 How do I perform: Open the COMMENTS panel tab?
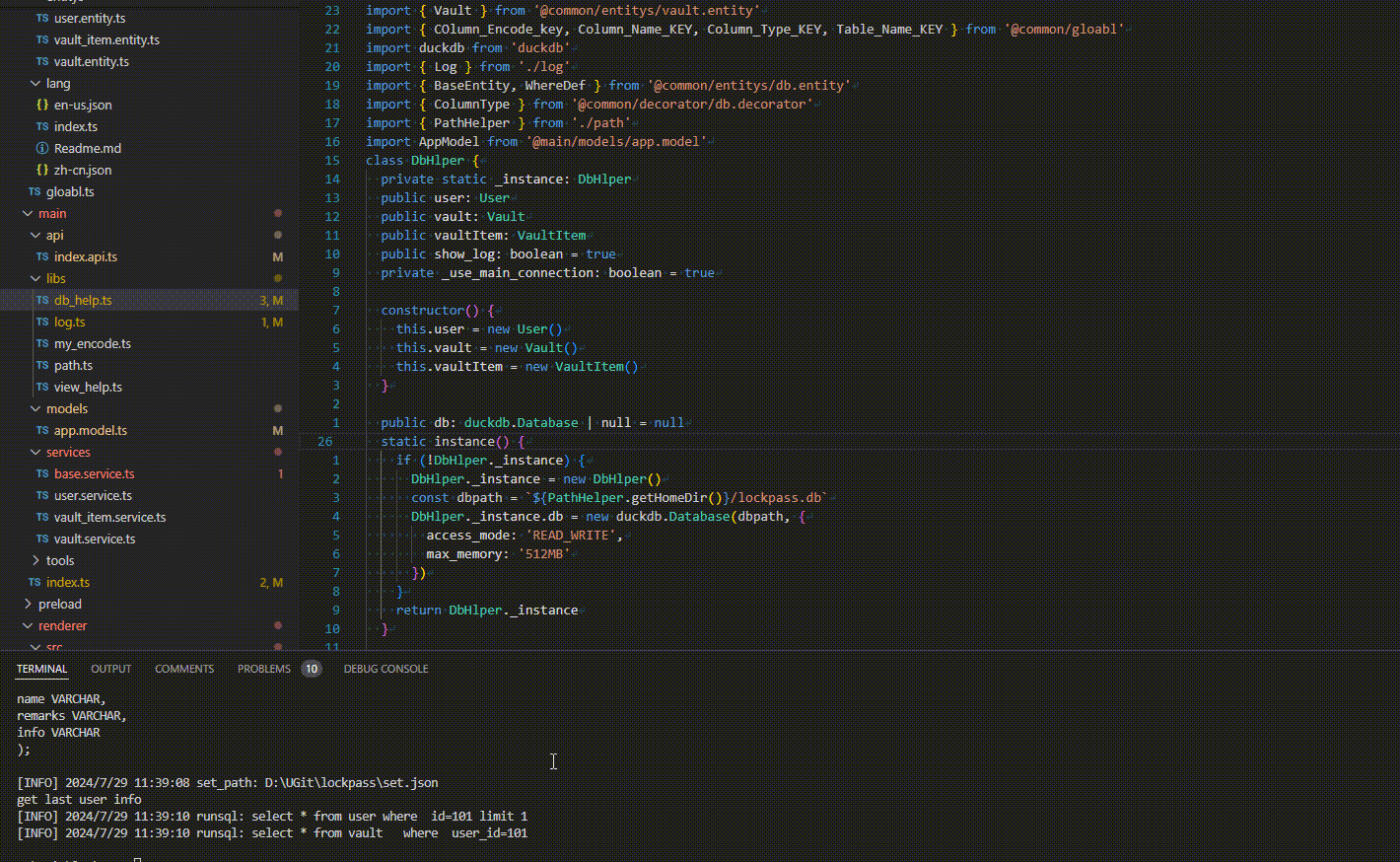184,669
